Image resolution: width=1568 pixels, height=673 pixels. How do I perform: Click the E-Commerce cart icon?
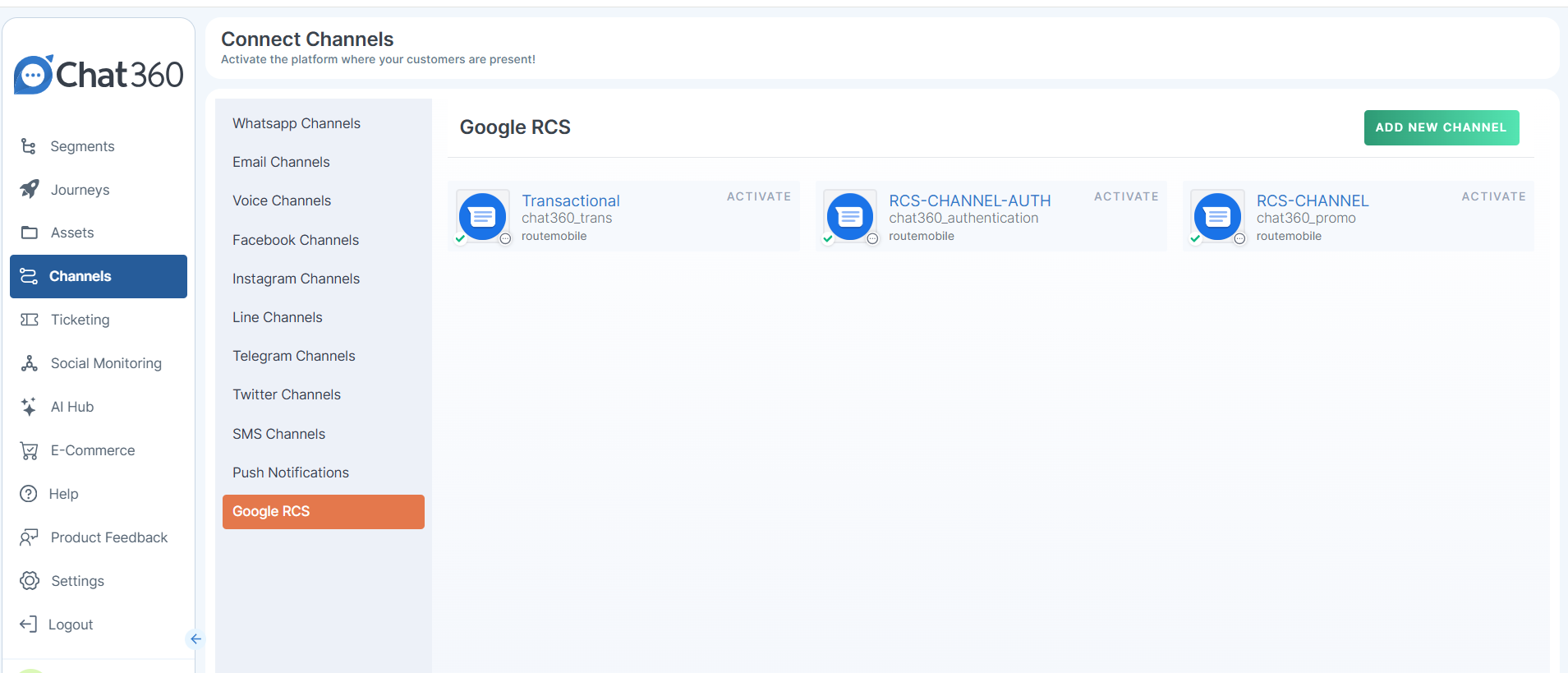[x=29, y=450]
